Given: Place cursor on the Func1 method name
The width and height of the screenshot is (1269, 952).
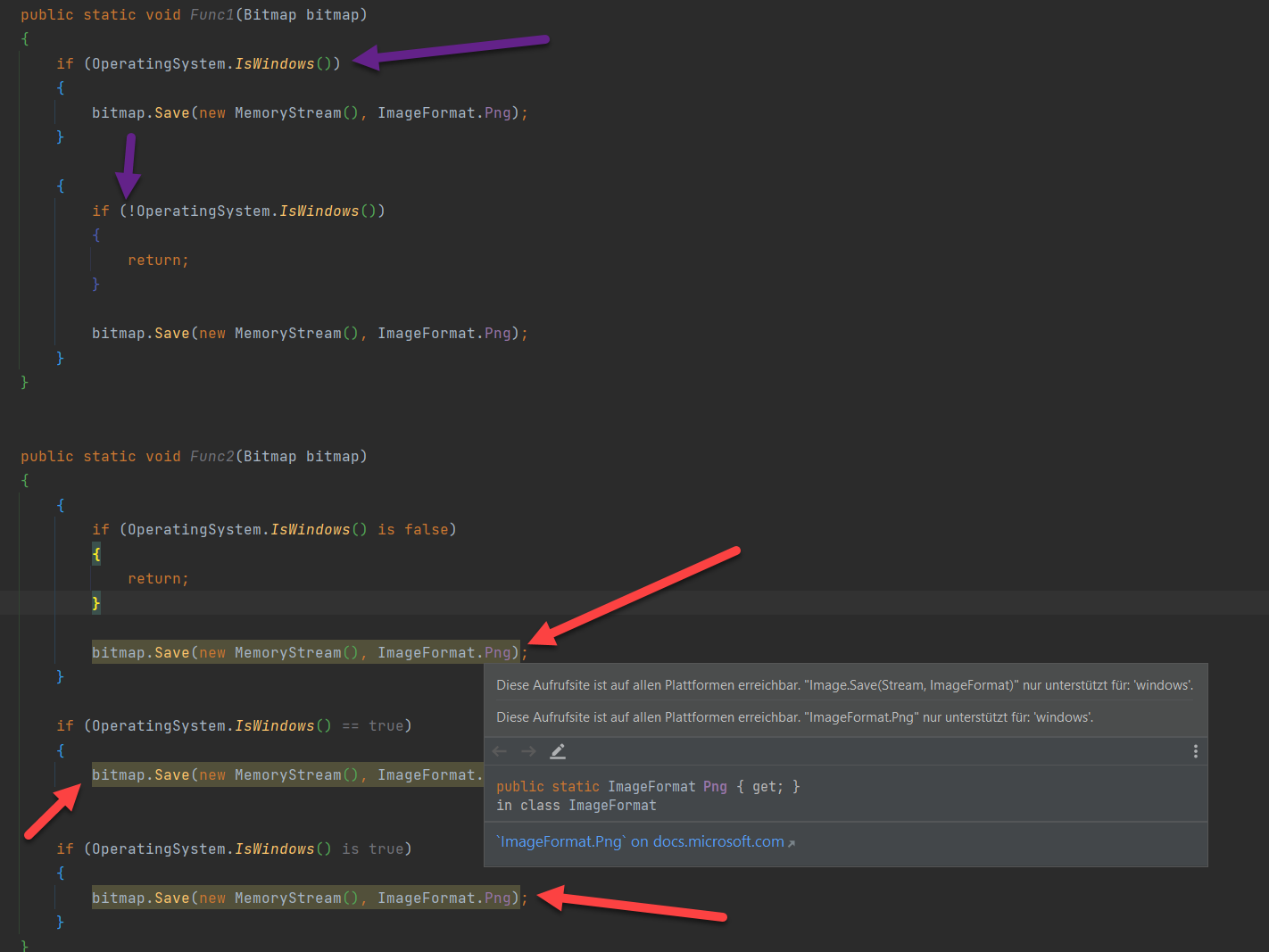Looking at the screenshot, I should tap(211, 14).
